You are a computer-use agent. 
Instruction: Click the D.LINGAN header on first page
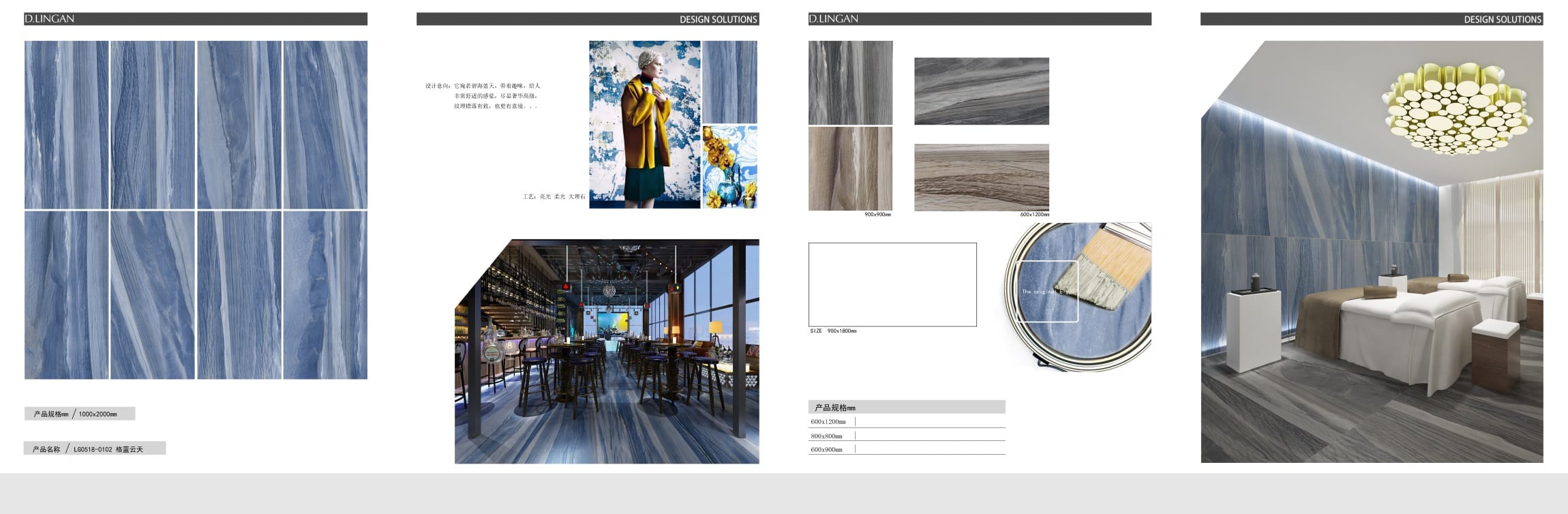point(50,19)
